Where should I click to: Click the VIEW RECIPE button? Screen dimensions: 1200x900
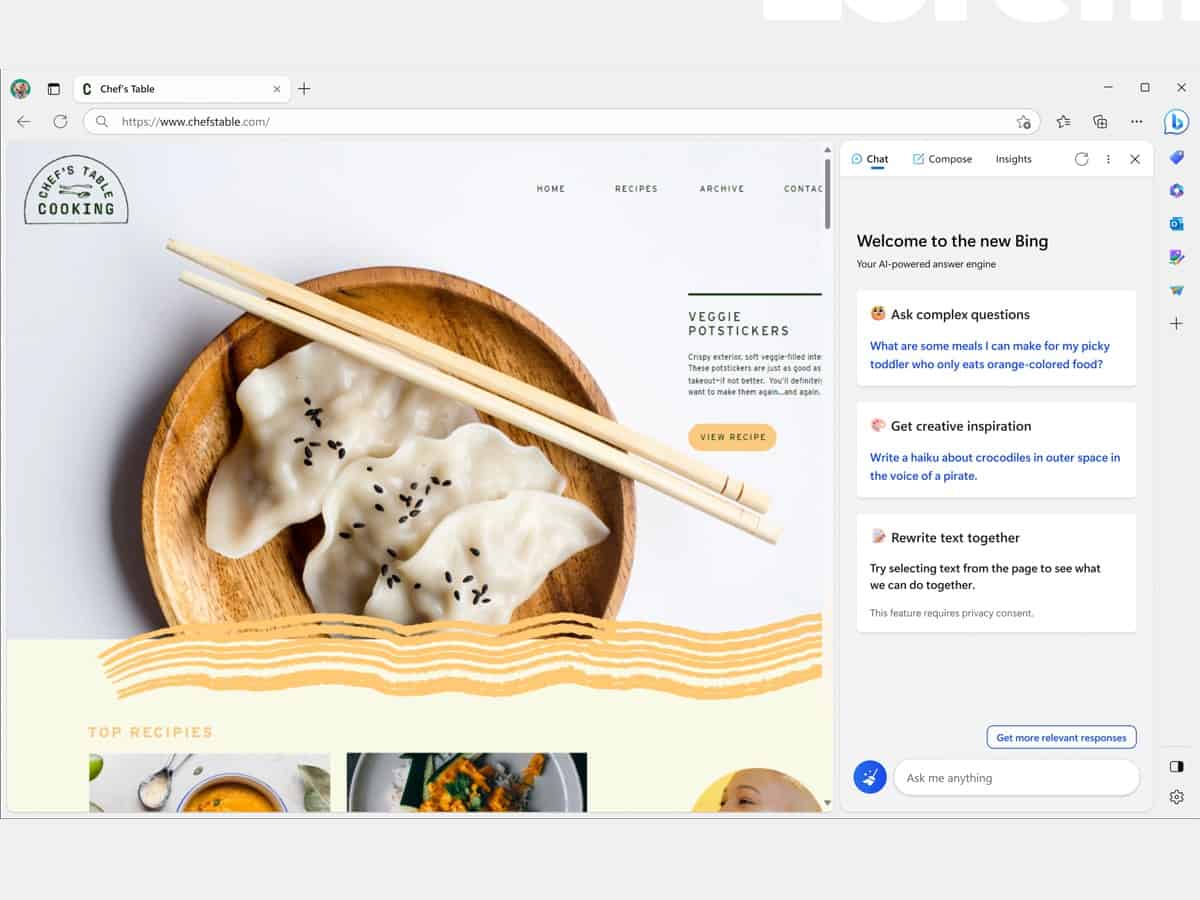pyautogui.click(x=732, y=437)
